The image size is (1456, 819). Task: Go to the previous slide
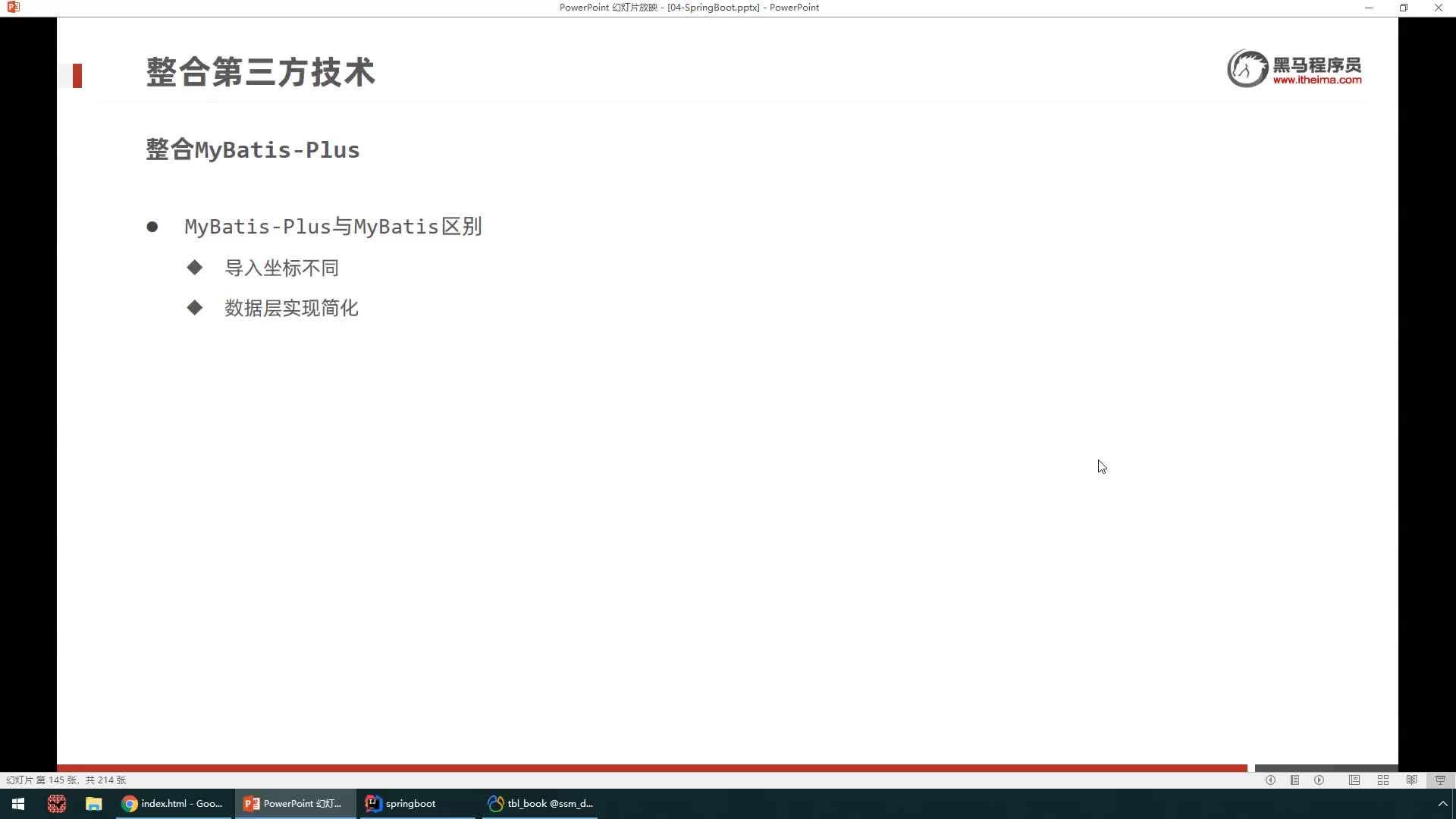click(1270, 780)
